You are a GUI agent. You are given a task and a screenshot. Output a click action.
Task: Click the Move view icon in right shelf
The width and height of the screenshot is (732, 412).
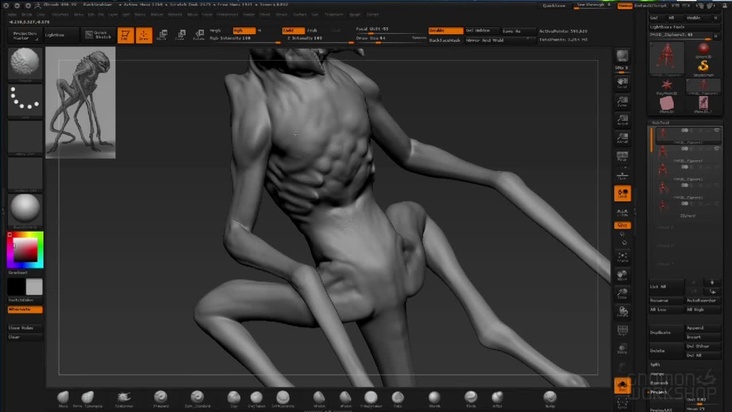(622, 275)
